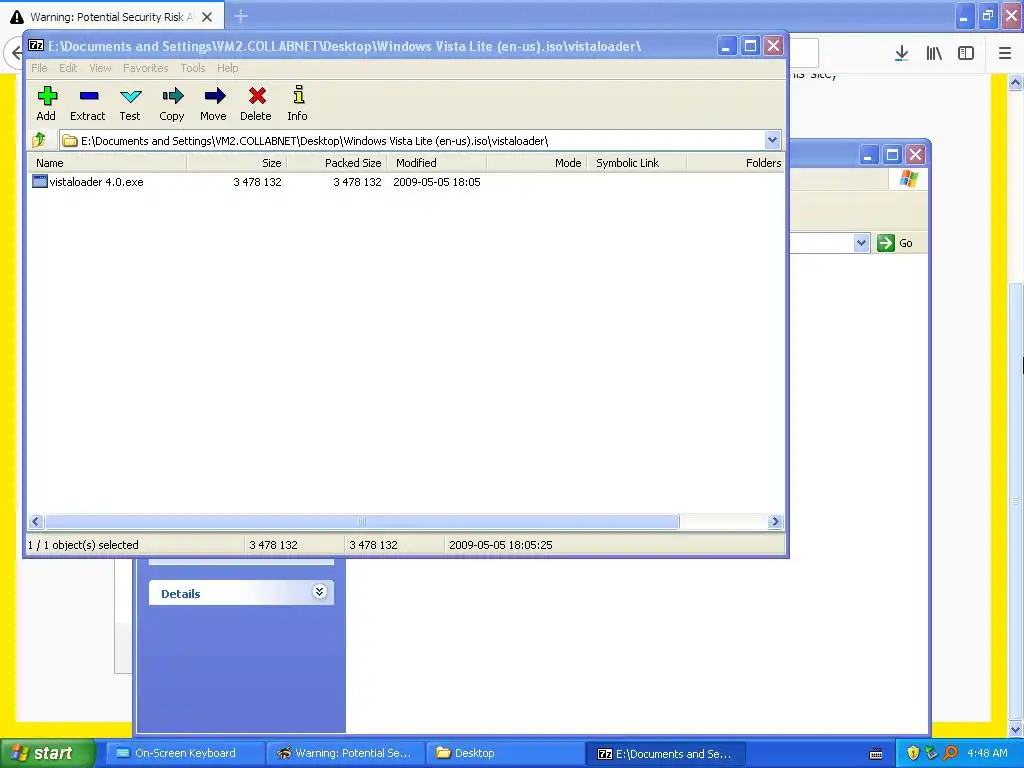This screenshot has width=1024, height=768.
Task: Maximize the 7-Zip window
Action: coord(750,46)
